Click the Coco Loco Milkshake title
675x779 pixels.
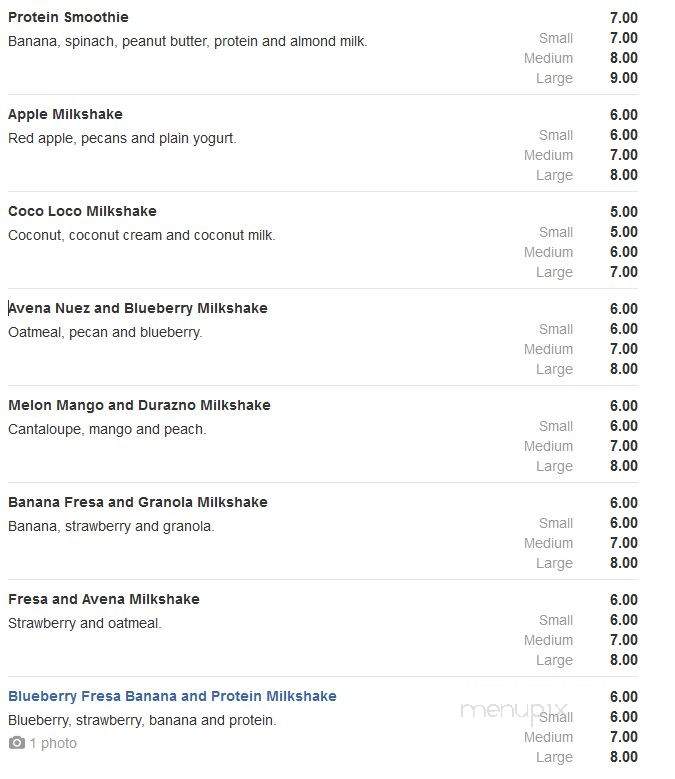coord(82,211)
